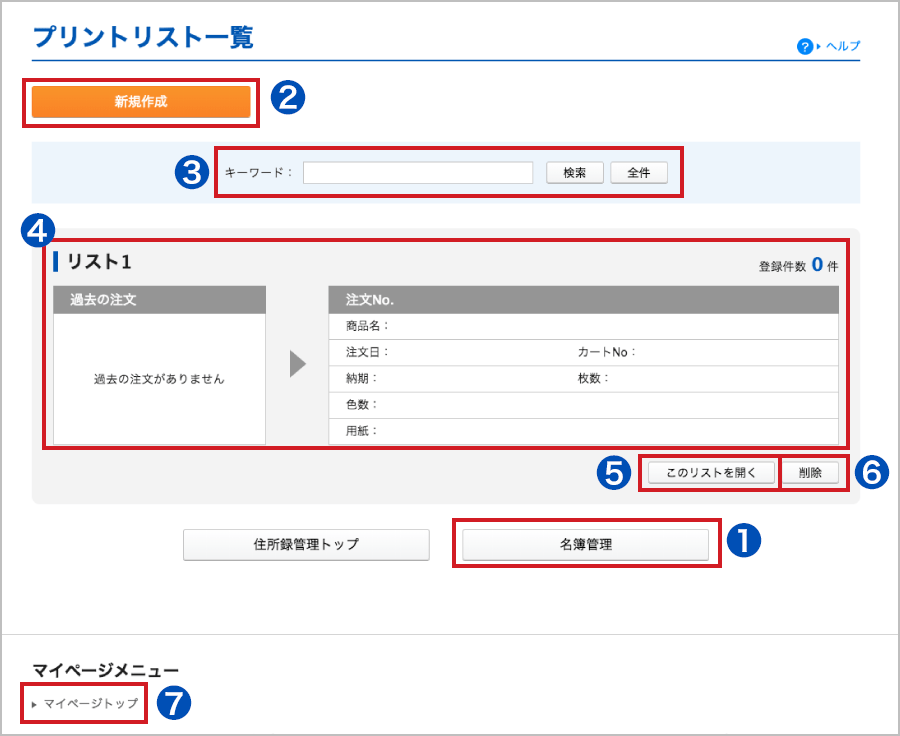Click the 検索 search button
Viewport: 900px width, 736px height.
coord(575,172)
